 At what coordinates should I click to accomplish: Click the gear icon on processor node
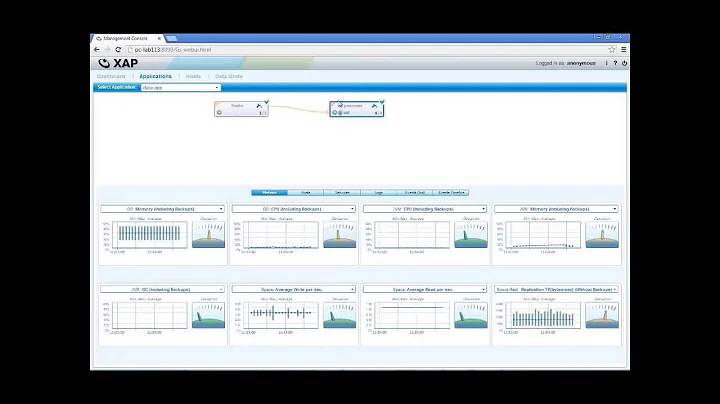334,112
